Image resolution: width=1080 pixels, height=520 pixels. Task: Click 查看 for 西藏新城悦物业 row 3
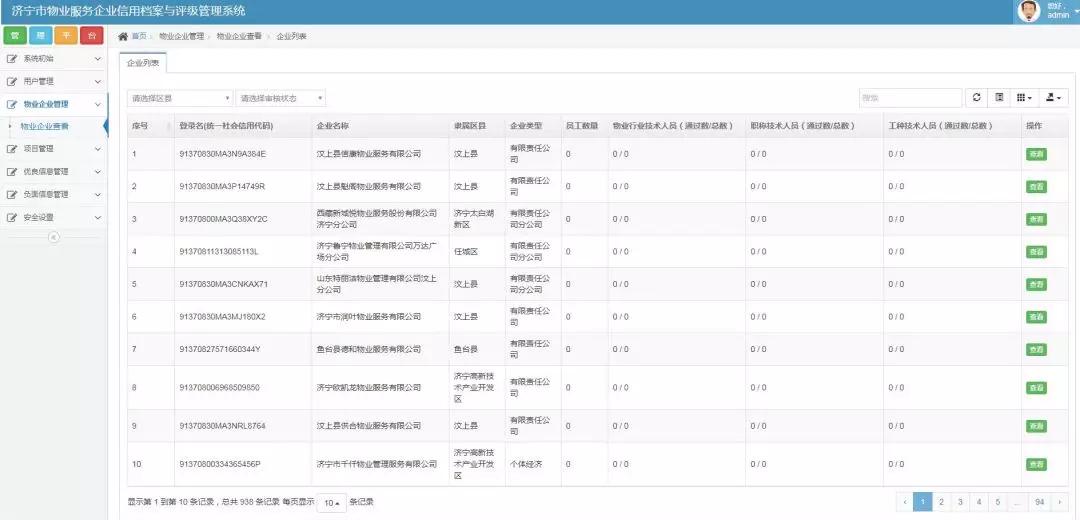(x=1036, y=219)
